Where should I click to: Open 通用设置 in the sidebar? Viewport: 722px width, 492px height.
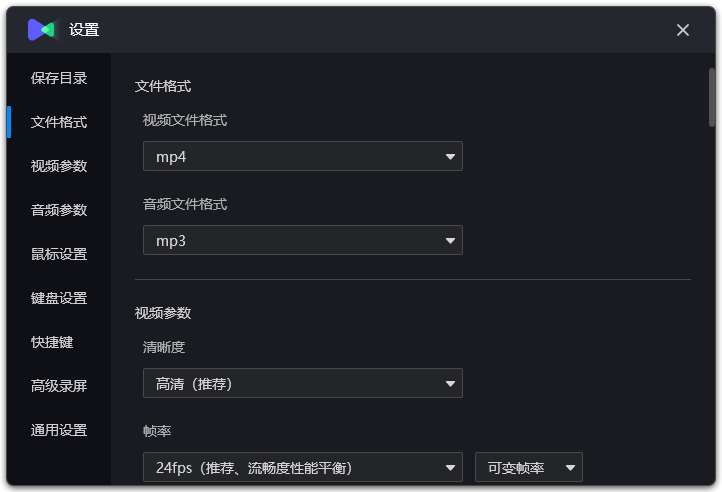[59, 430]
